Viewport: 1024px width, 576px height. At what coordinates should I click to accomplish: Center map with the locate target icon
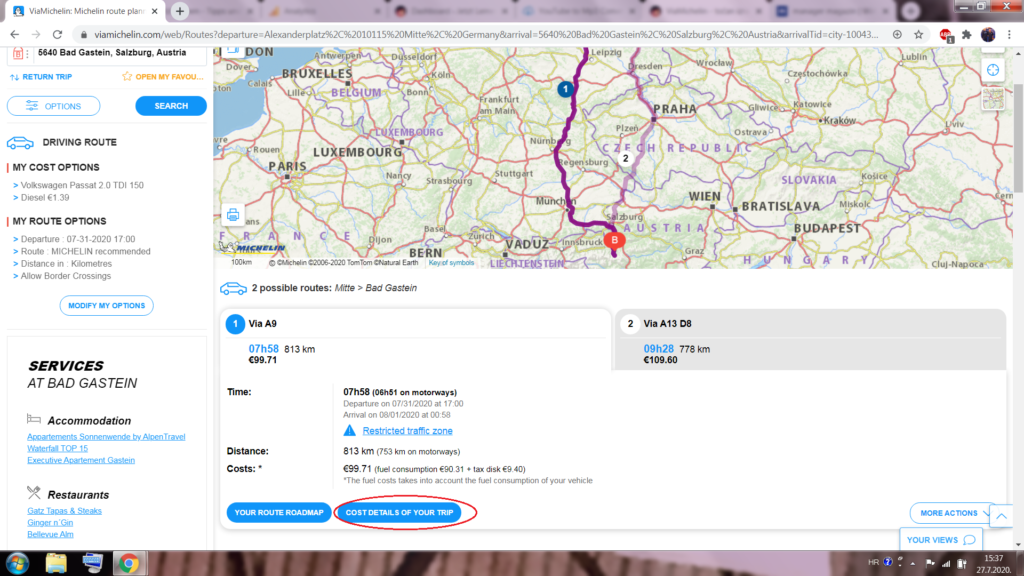[x=992, y=70]
